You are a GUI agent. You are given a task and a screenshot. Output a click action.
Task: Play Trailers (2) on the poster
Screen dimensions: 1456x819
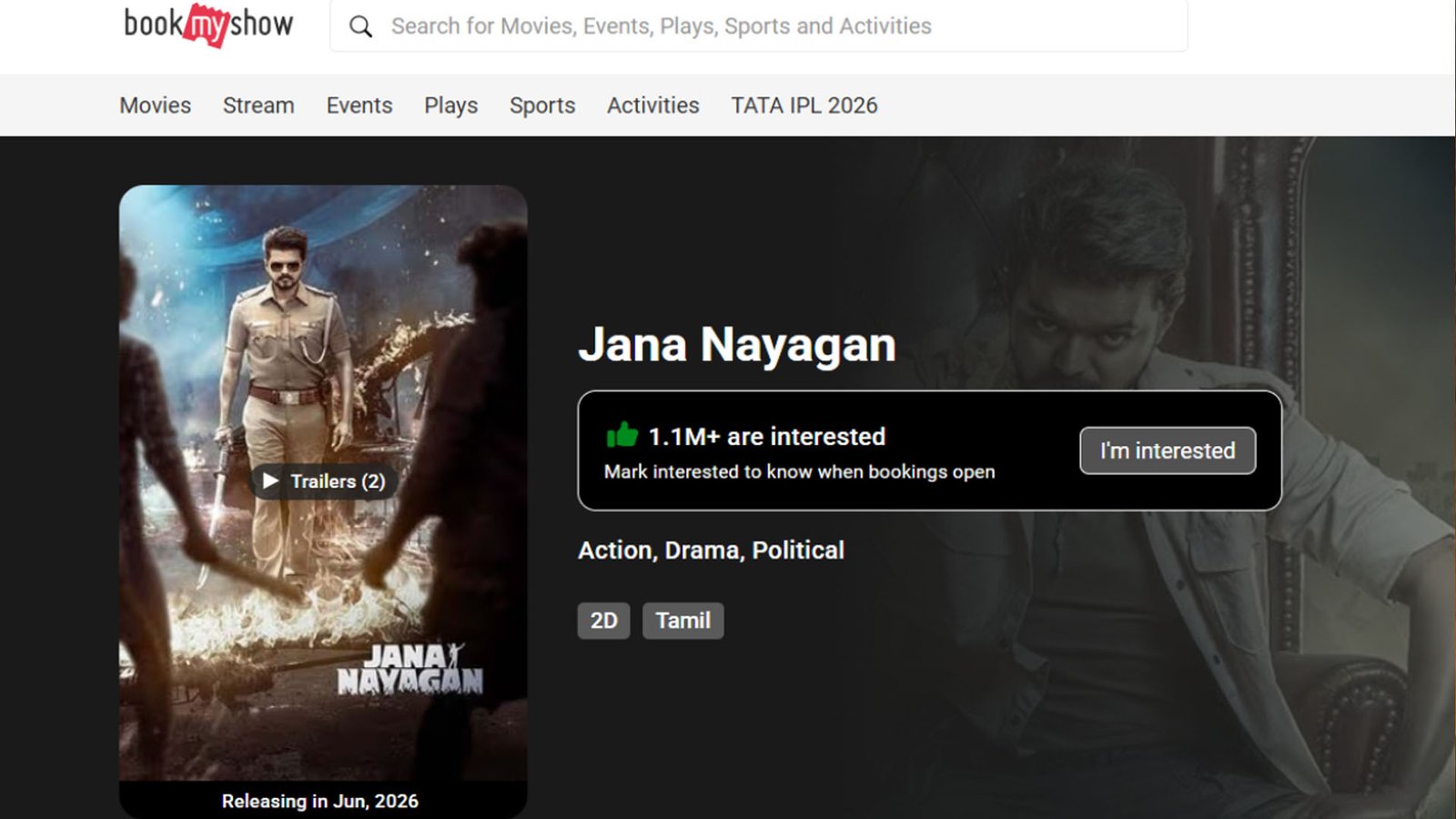point(324,480)
